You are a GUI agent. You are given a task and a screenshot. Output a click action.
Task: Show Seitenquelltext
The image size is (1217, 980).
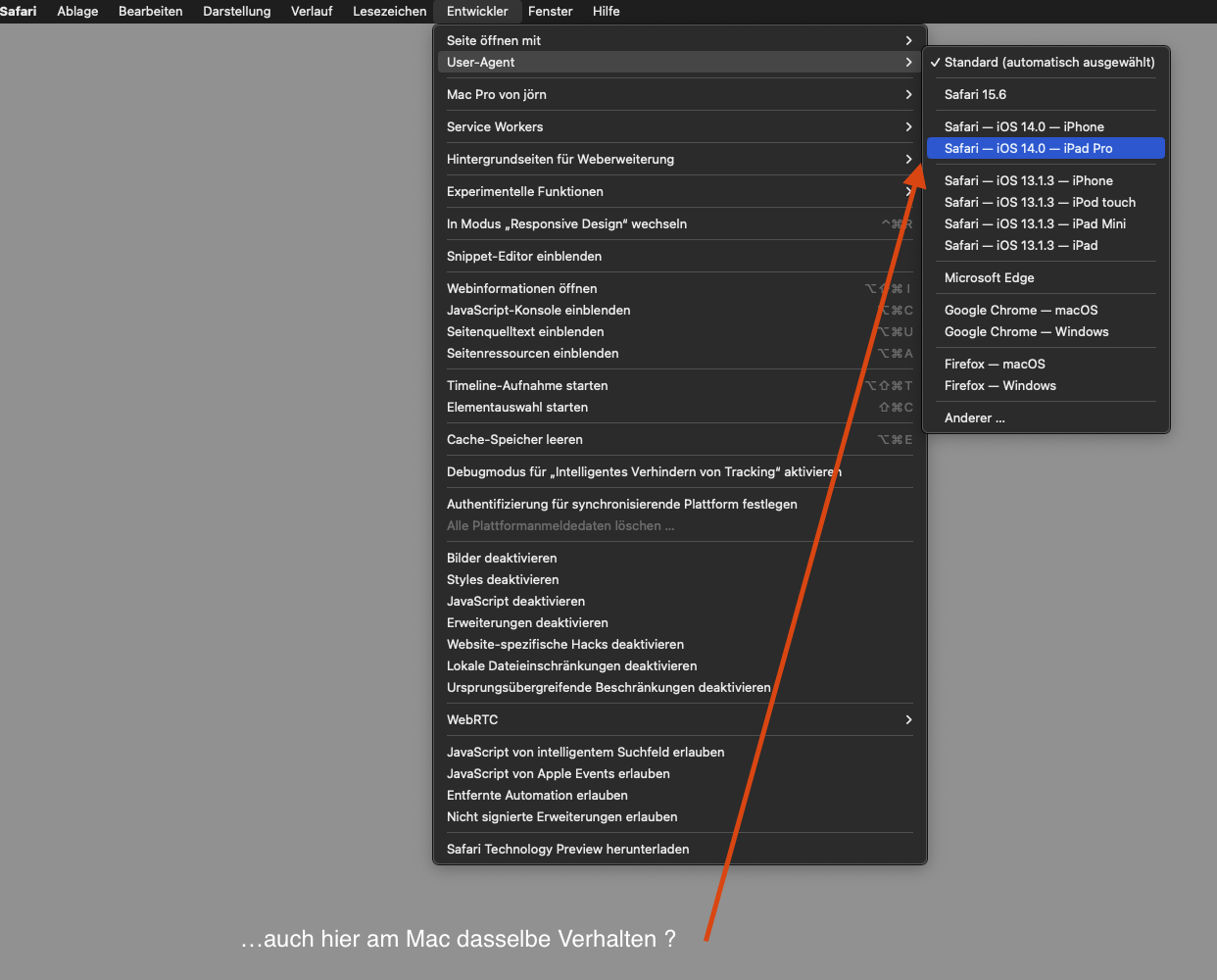point(680,331)
